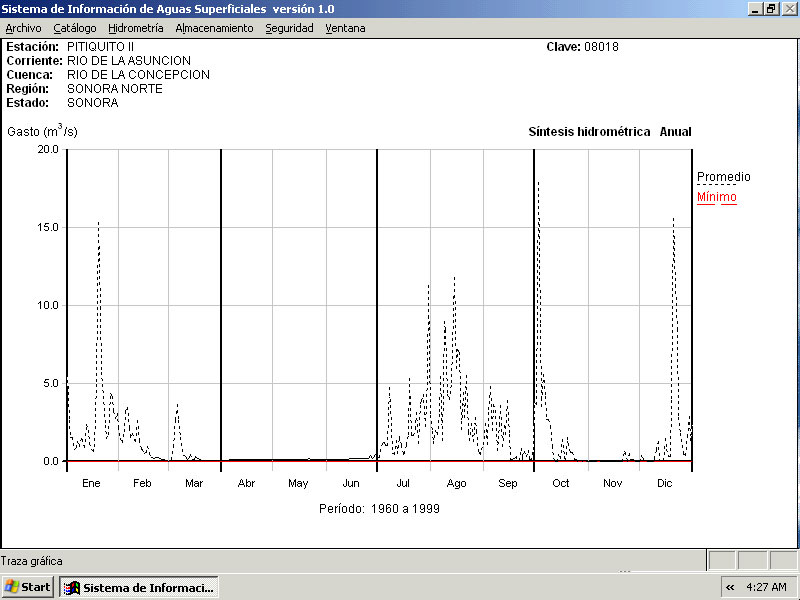
Task: Open the Ventana menu
Action: [345, 28]
